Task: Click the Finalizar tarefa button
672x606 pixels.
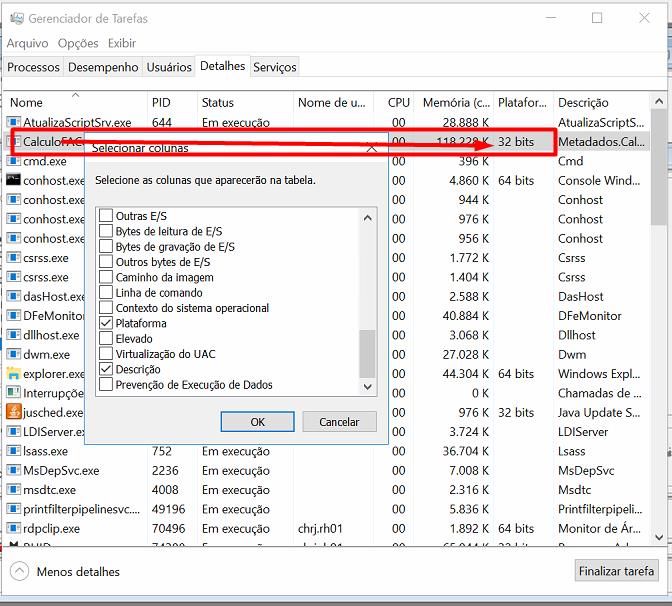Action: pyautogui.click(x=617, y=572)
